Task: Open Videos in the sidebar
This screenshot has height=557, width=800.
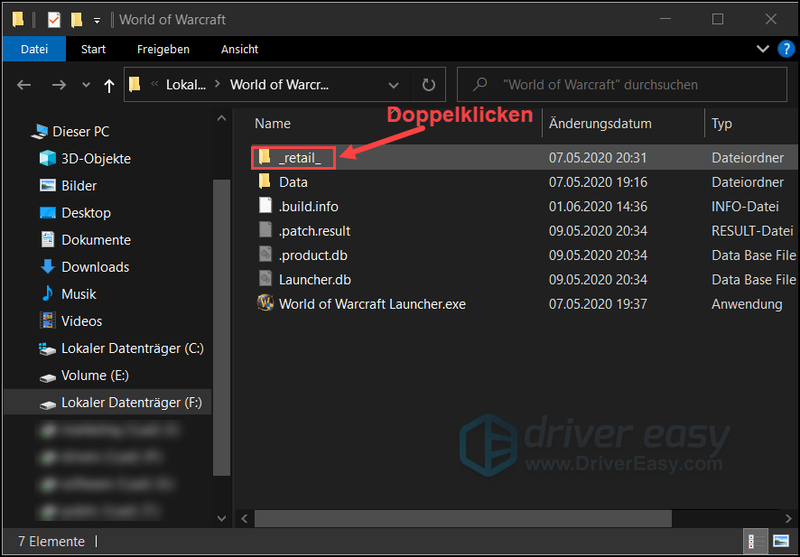Action: [x=82, y=321]
